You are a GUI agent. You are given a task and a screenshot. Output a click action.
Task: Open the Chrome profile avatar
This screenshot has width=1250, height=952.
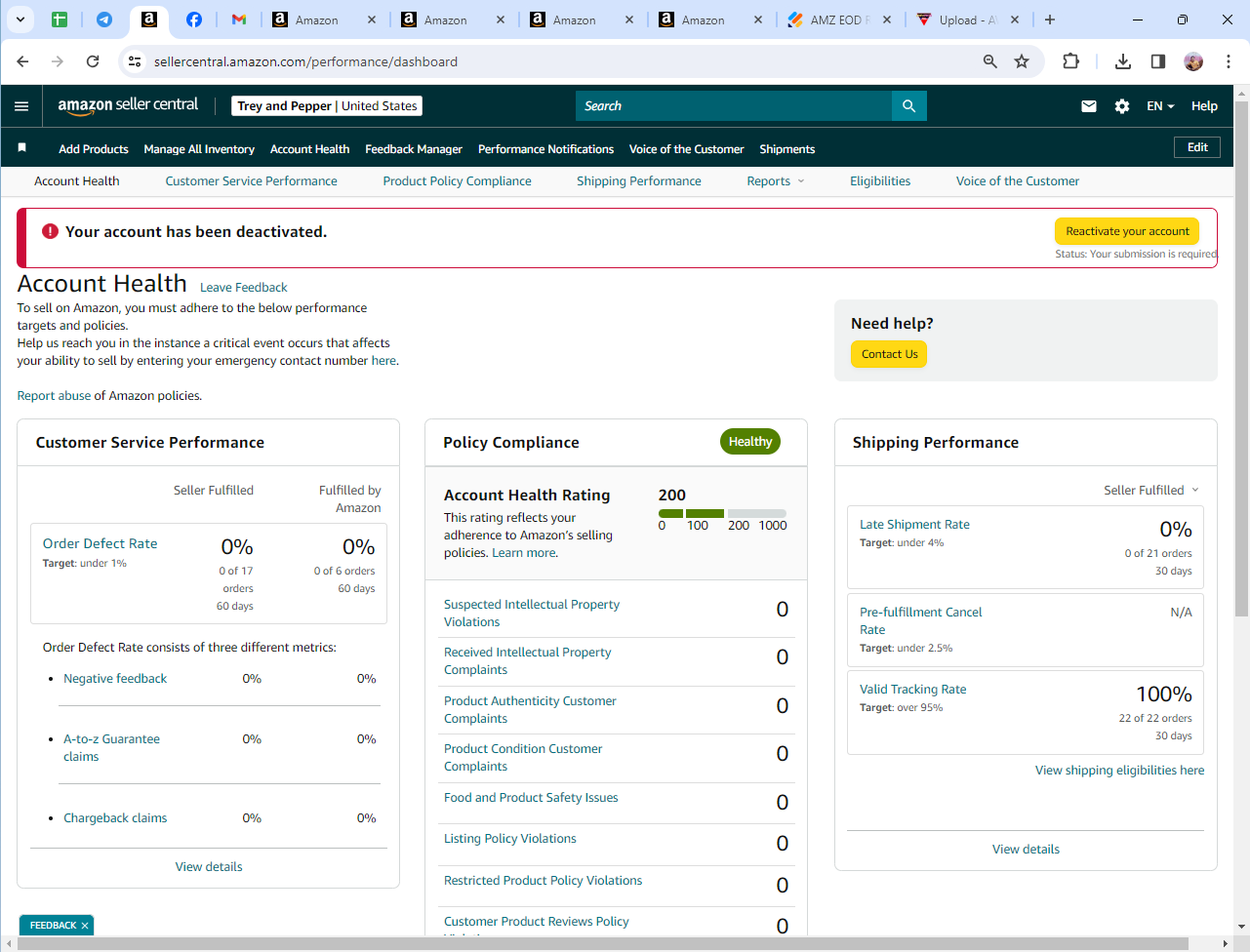pyautogui.click(x=1193, y=61)
